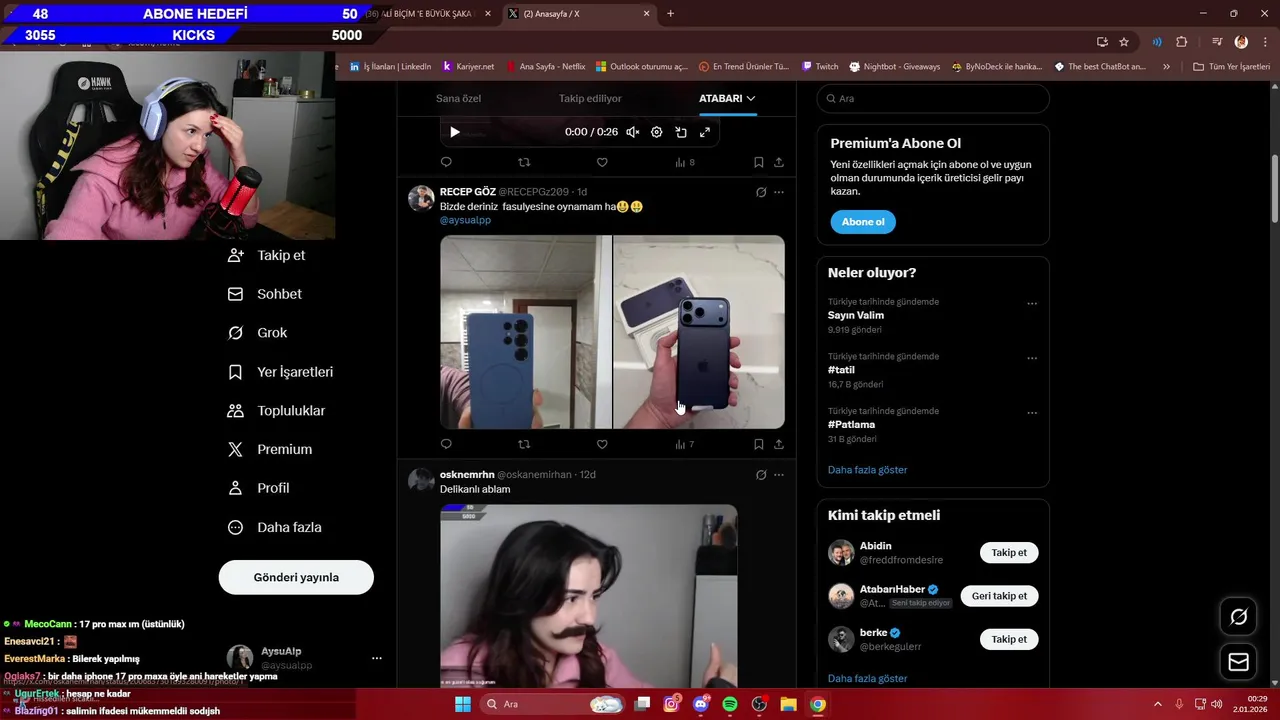Open options for #Patlama trend

(1032, 412)
